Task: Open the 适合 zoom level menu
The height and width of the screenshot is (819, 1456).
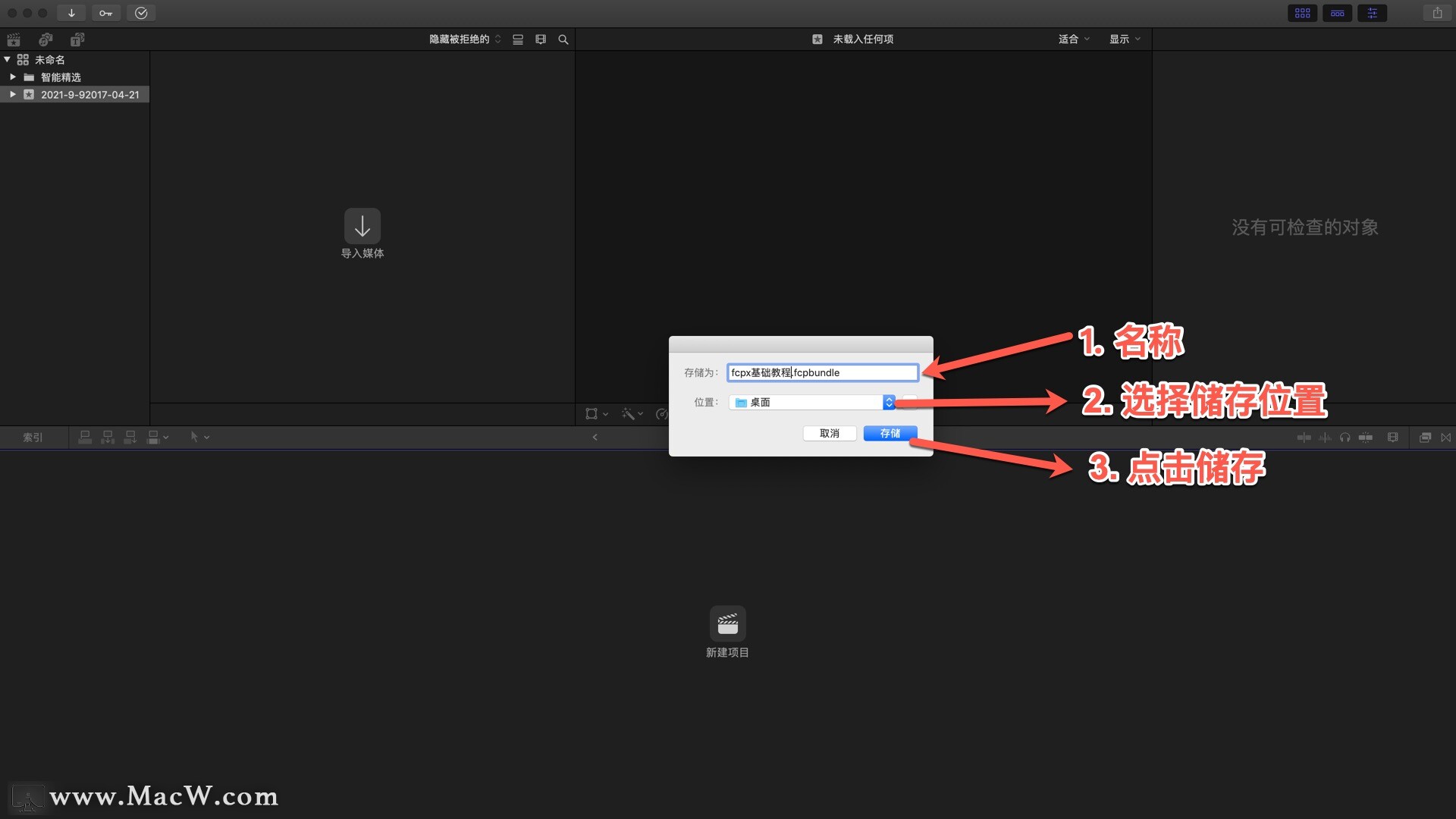Action: click(x=1073, y=39)
